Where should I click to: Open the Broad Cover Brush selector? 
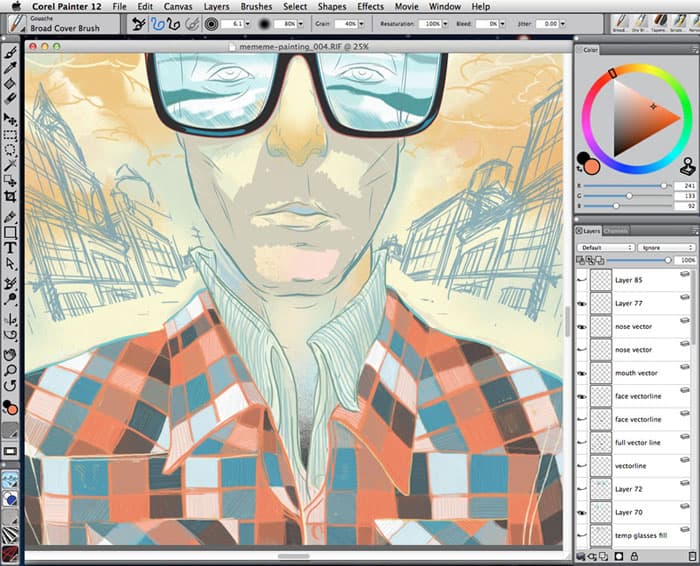pos(16,24)
